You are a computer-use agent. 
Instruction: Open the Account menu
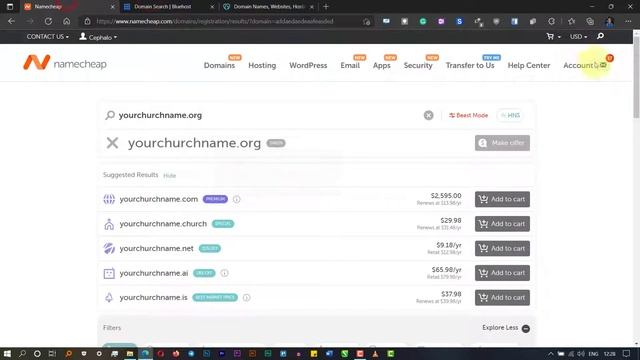click(578, 65)
